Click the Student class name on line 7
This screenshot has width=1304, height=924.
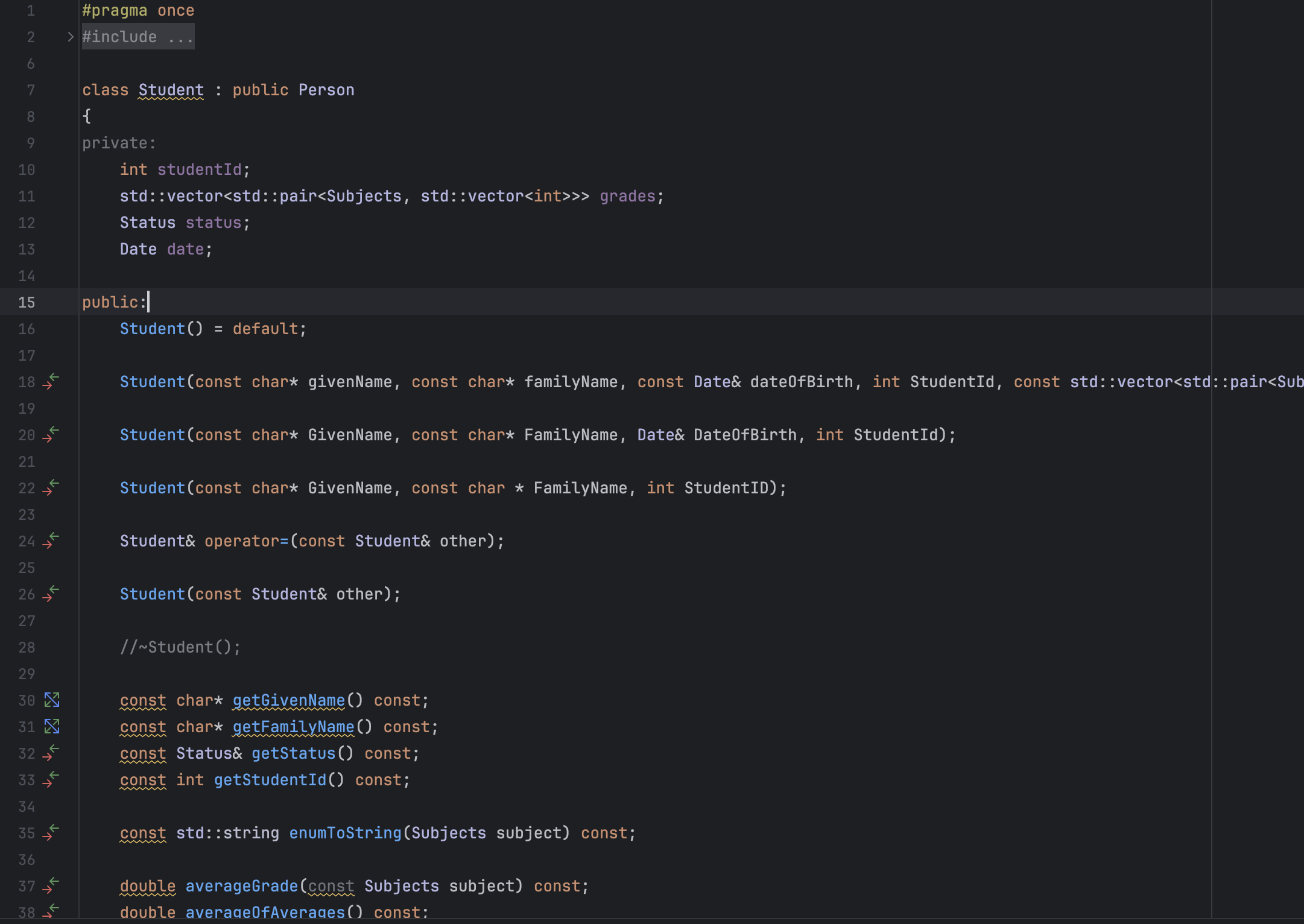pos(171,90)
